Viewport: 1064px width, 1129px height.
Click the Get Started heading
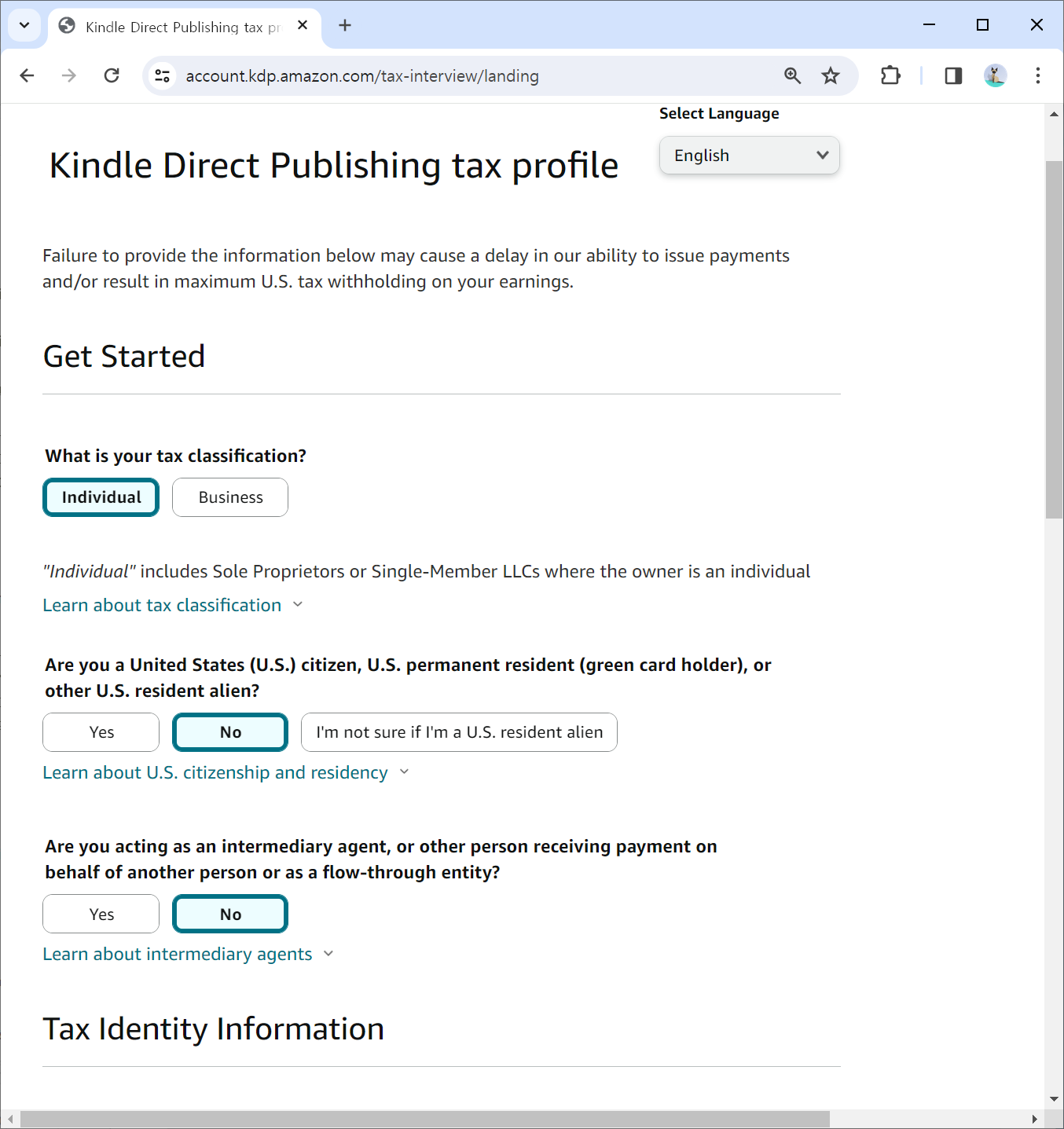click(124, 356)
